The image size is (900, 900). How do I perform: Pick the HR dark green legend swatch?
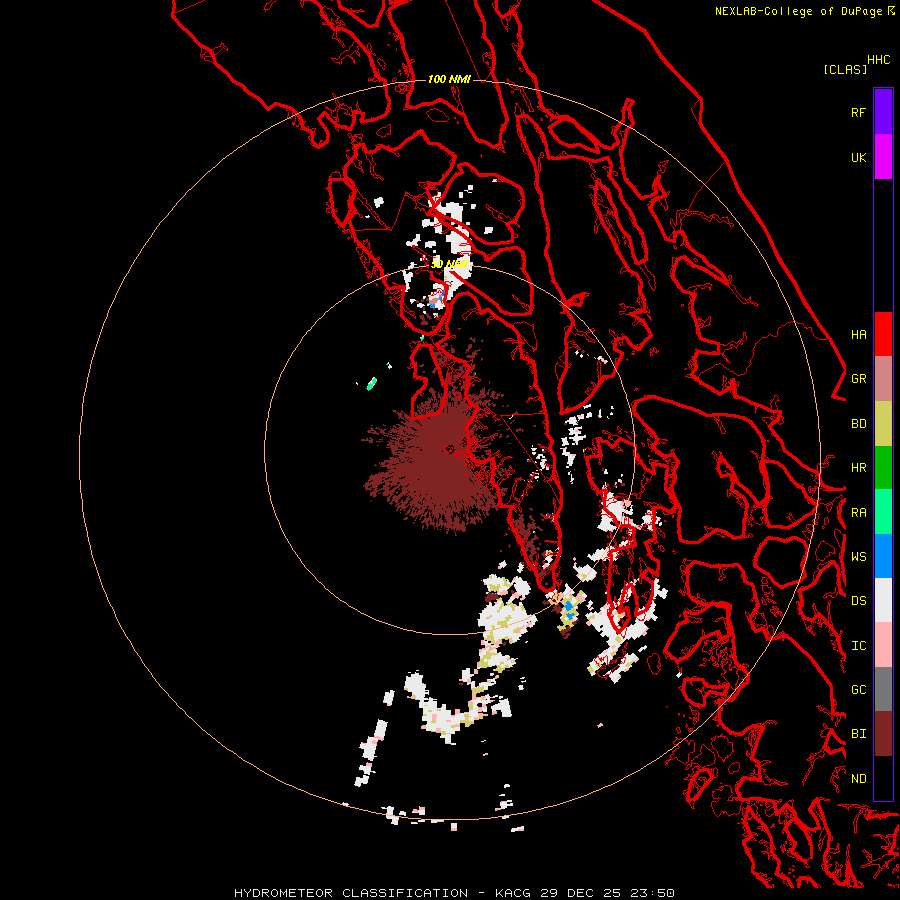883,467
